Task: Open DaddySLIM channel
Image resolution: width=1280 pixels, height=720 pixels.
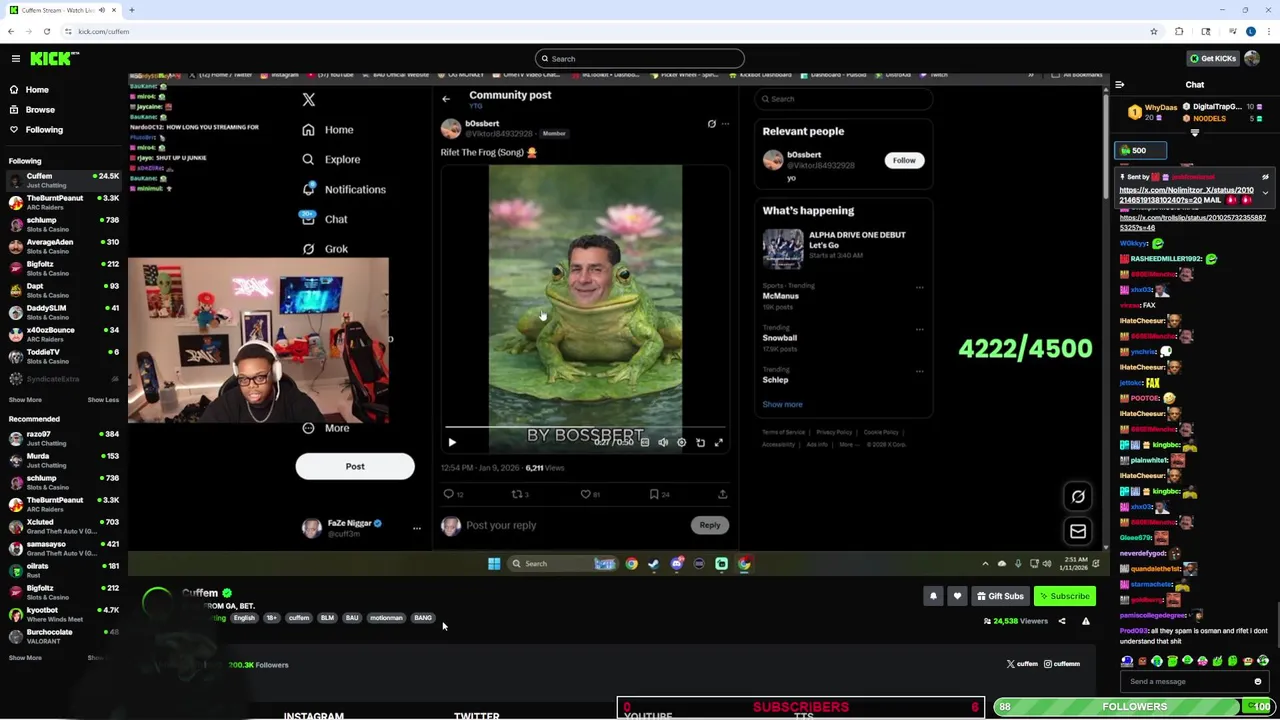Action: [62, 312]
